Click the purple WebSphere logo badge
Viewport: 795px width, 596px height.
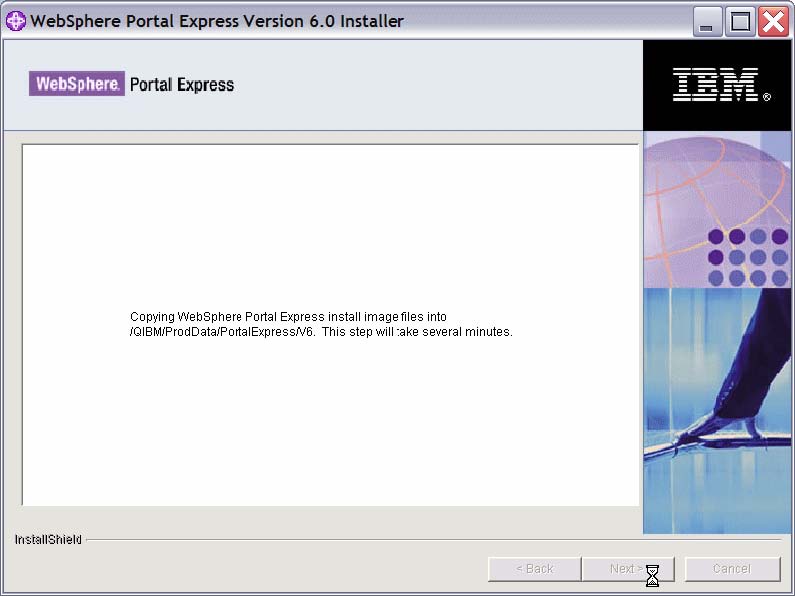pyautogui.click(x=77, y=84)
